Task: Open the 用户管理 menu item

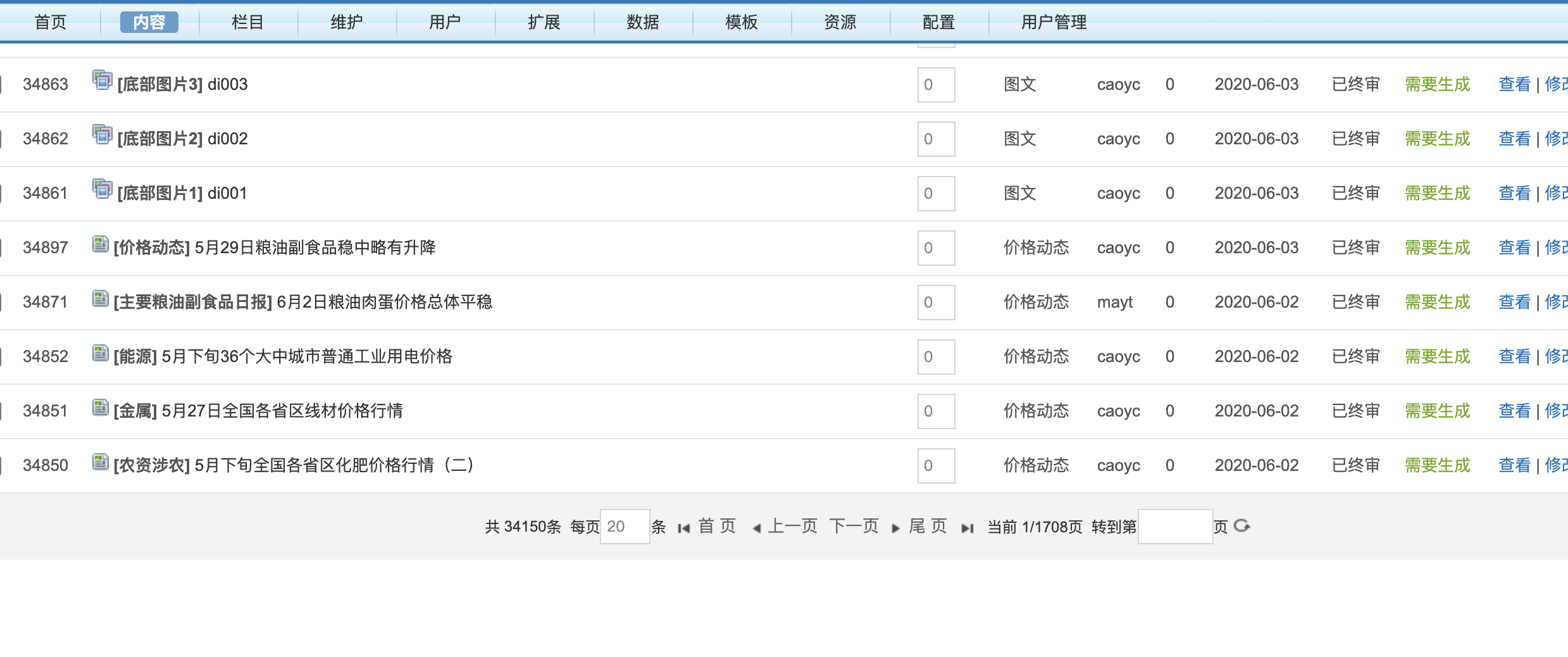Action: pyautogui.click(x=1054, y=22)
